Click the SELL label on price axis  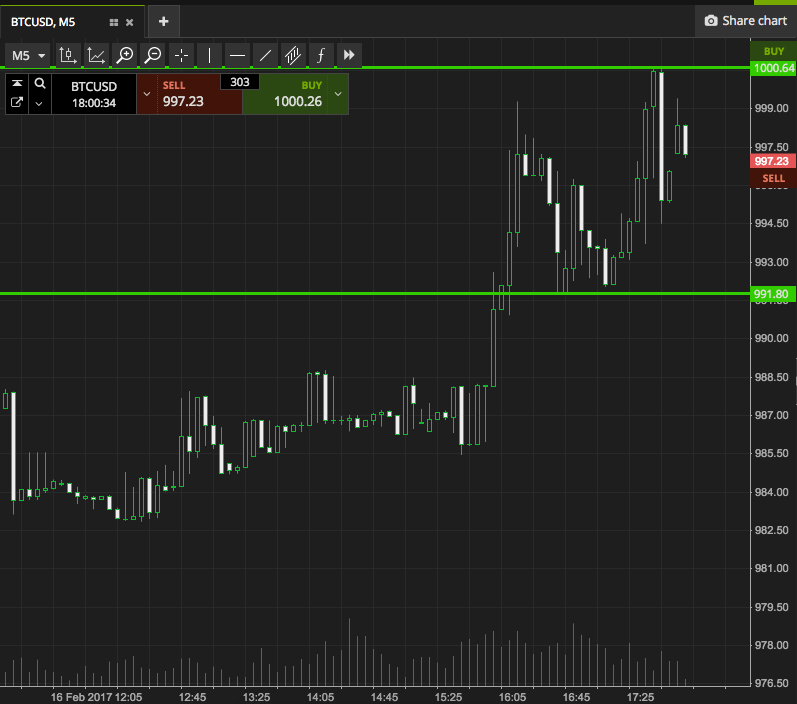(x=773, y=178)
